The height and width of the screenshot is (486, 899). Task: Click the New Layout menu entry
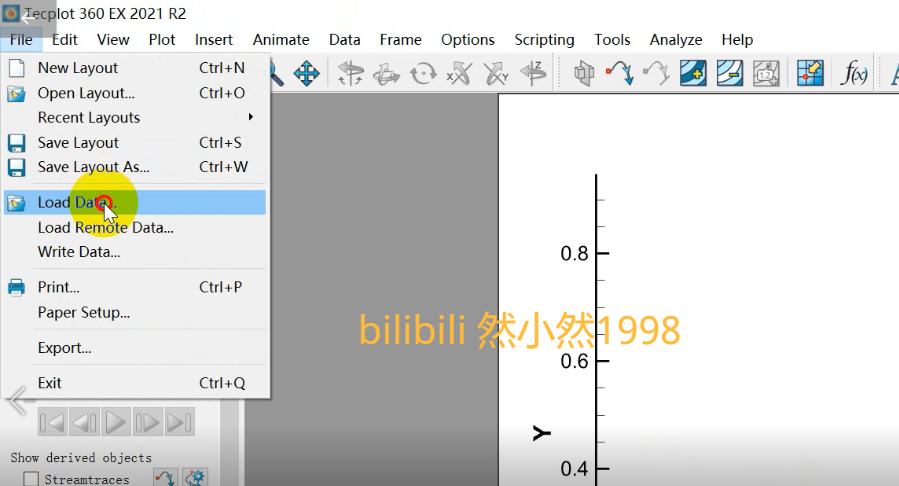pyautogui.click(x=135, y=68)
